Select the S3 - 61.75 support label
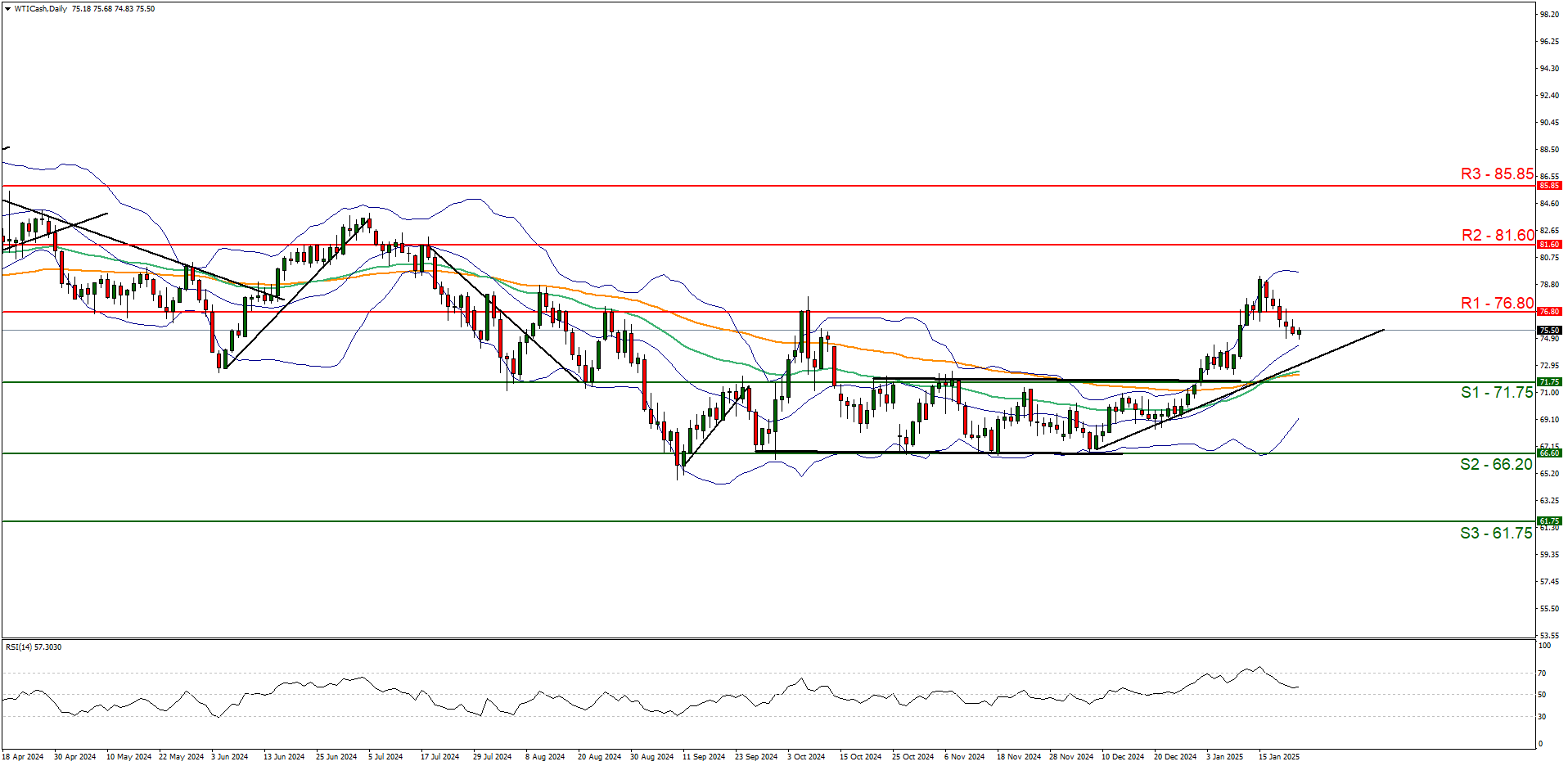The height and width of the screenshot is (766, 1568). (x=1496, y=534)
